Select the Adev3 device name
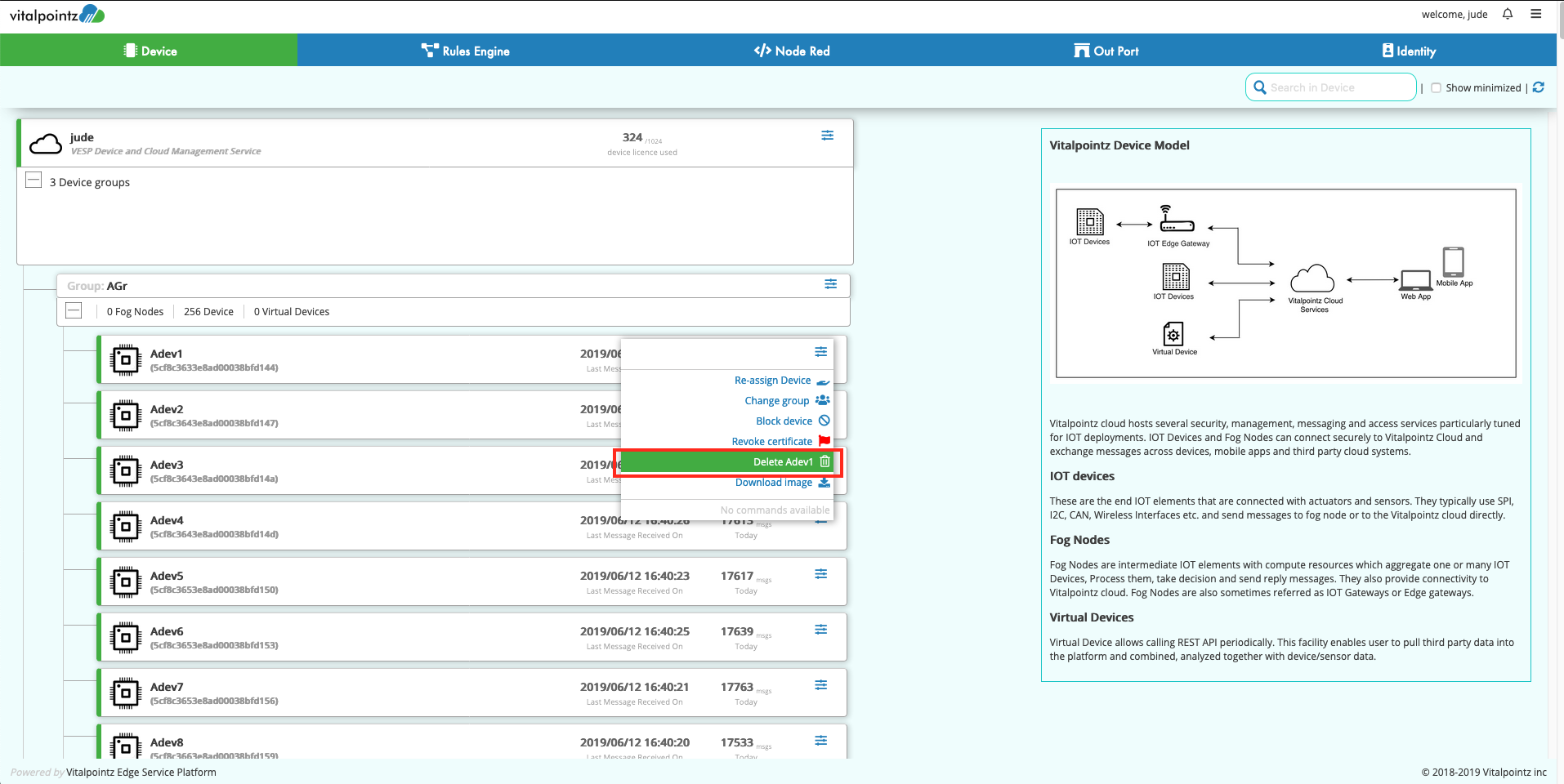 (167, 465)
